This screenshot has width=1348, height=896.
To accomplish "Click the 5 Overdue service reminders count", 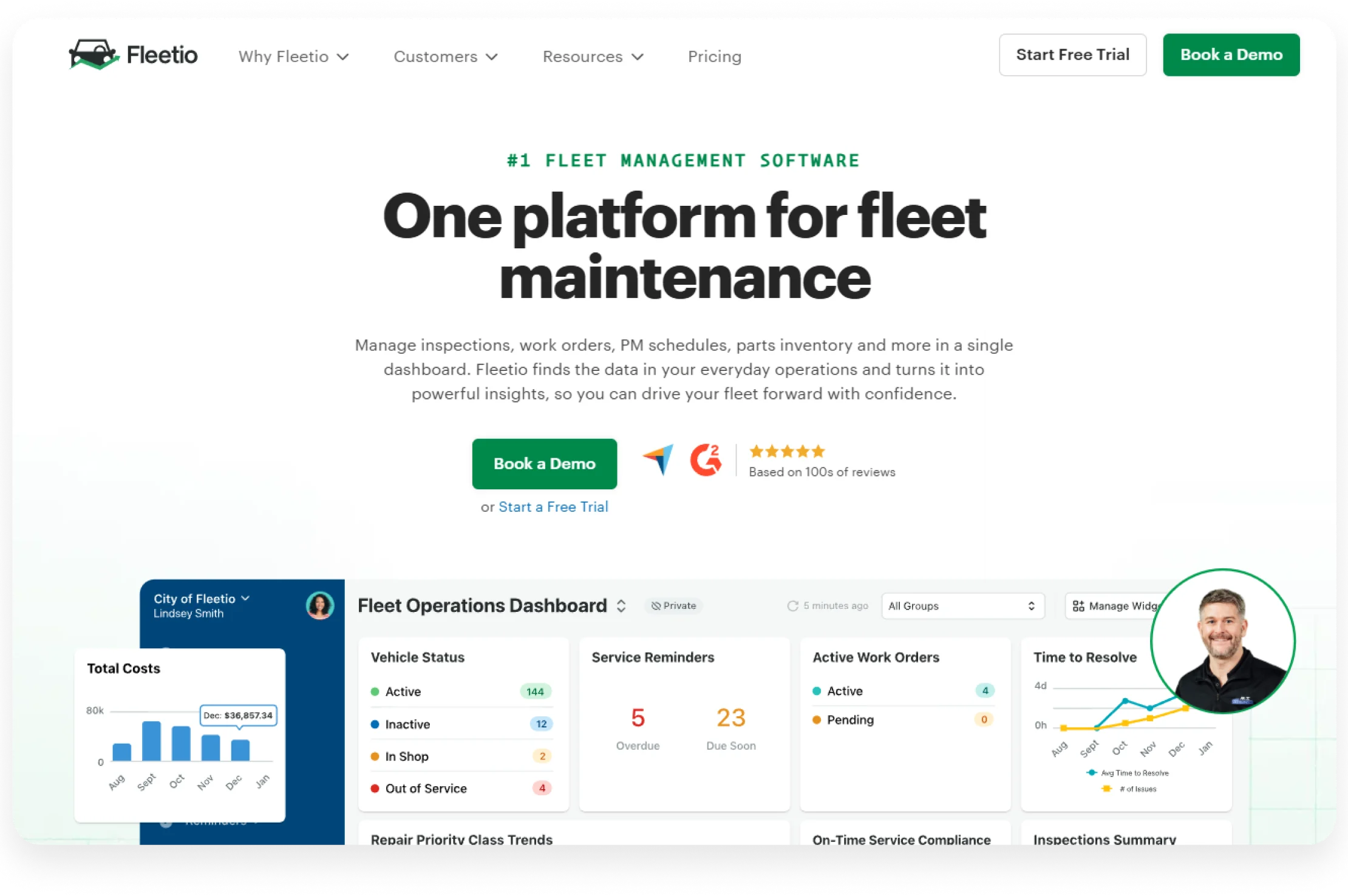I will (638, 718).
